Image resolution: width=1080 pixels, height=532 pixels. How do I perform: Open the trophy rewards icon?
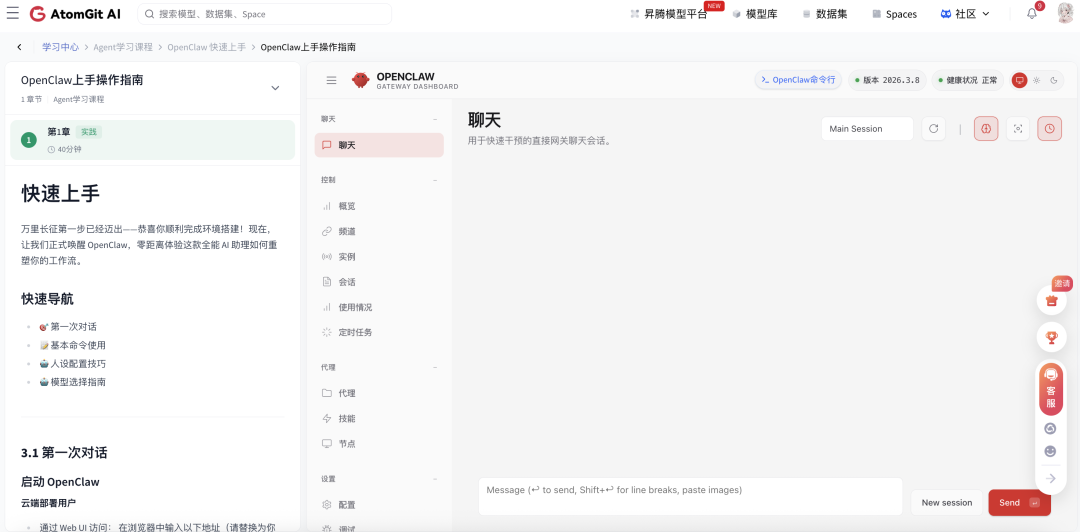(x=1051, y=337)
